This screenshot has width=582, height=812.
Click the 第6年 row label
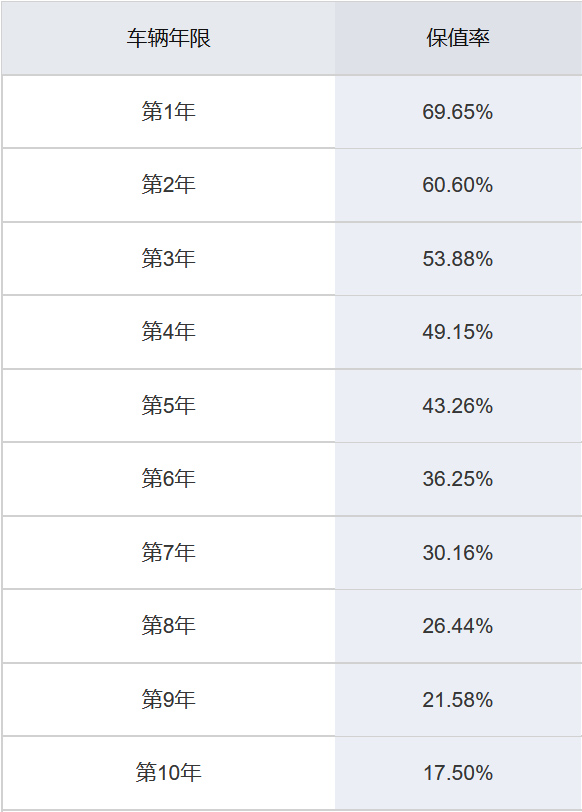(x=168, y=478)
